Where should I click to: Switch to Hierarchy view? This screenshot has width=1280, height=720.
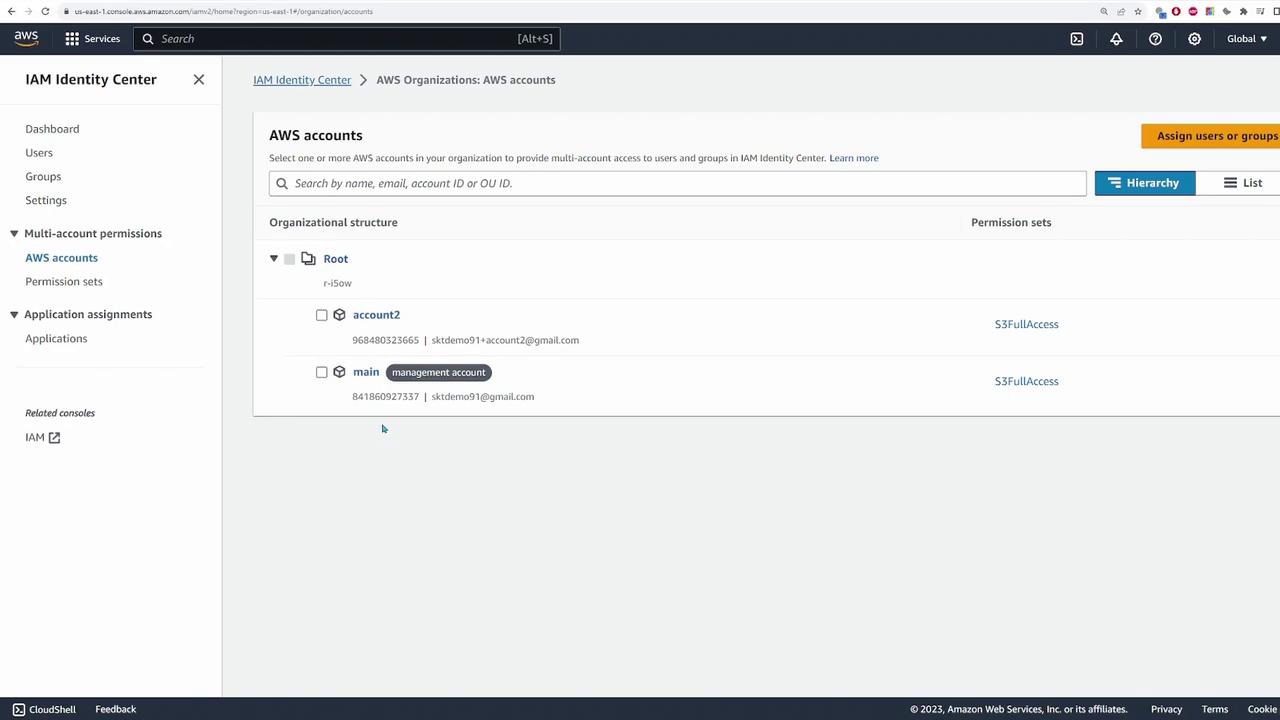coord(1145,183)
